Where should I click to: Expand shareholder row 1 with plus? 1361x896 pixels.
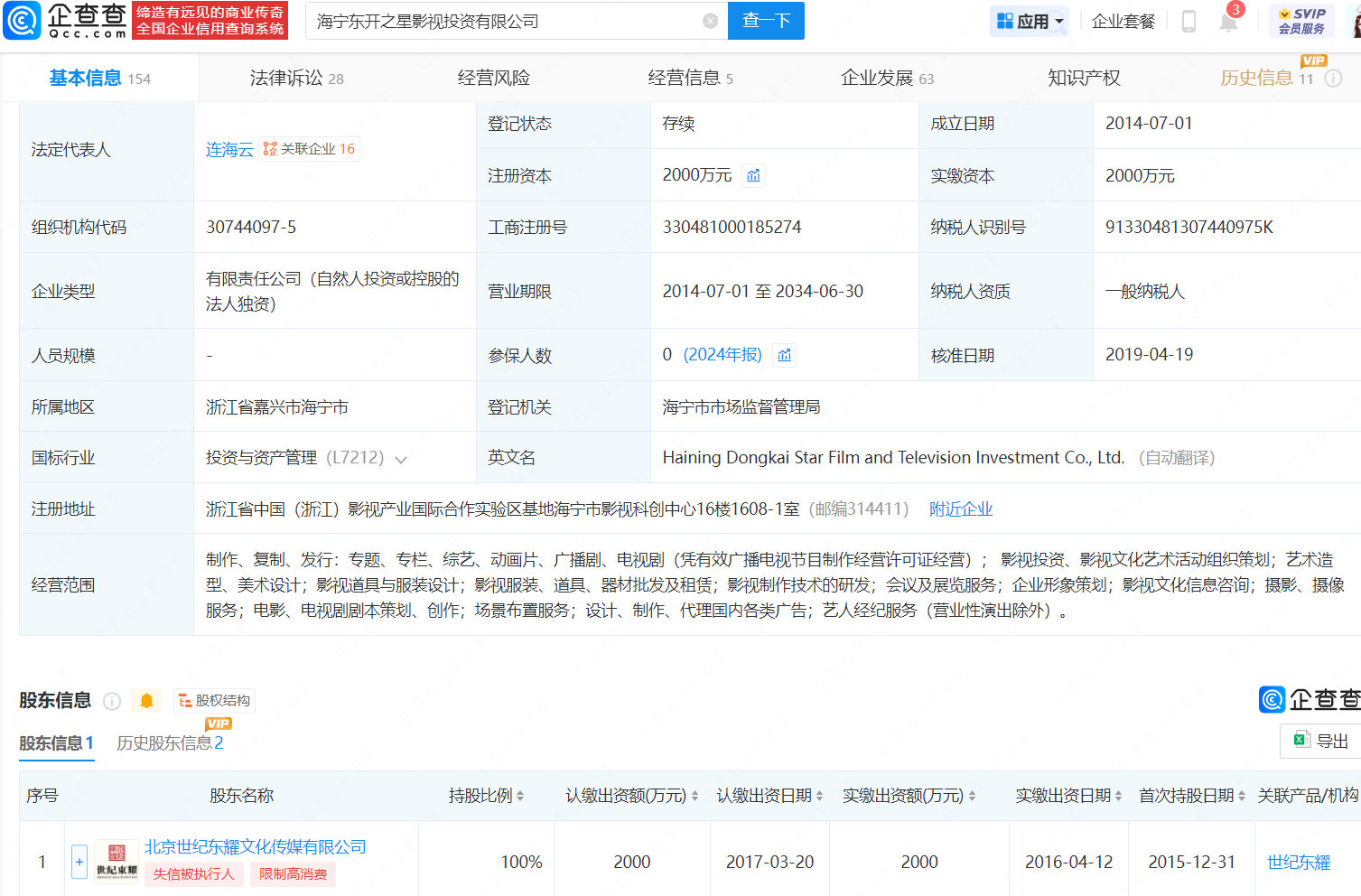79,862
